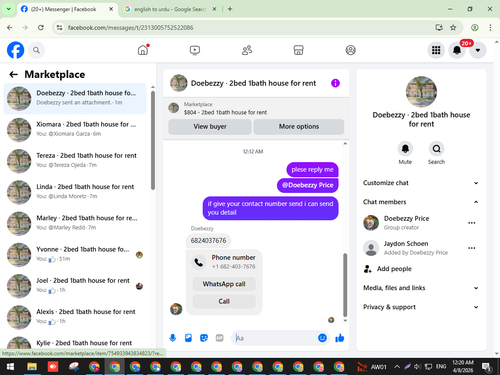Focus the message input field
This screenshot has width=500, height=375.
coord(275,338)
